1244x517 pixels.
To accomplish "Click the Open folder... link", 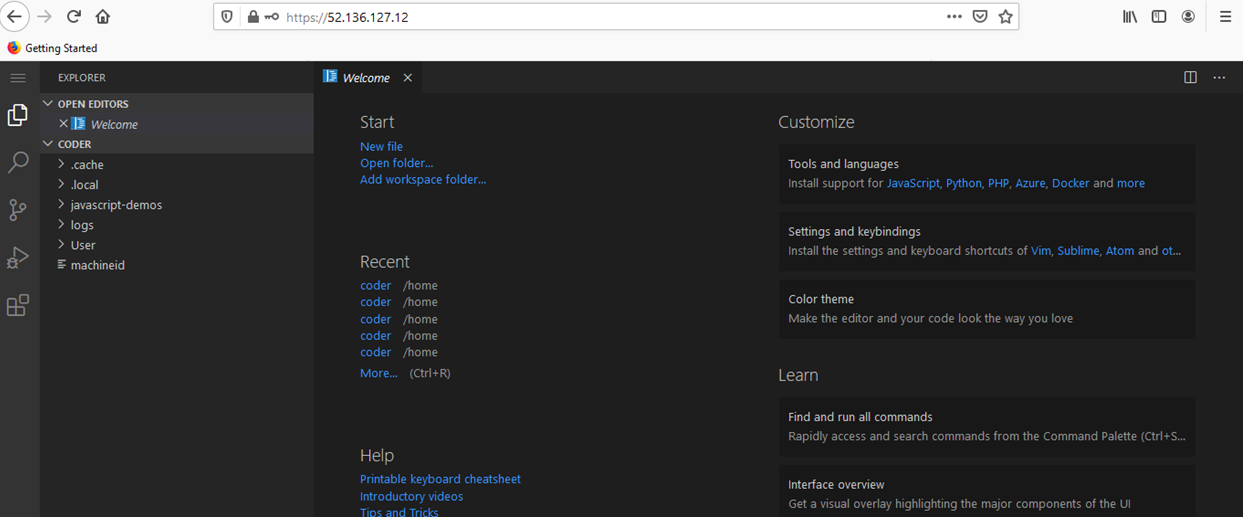I will click(396, 163).
